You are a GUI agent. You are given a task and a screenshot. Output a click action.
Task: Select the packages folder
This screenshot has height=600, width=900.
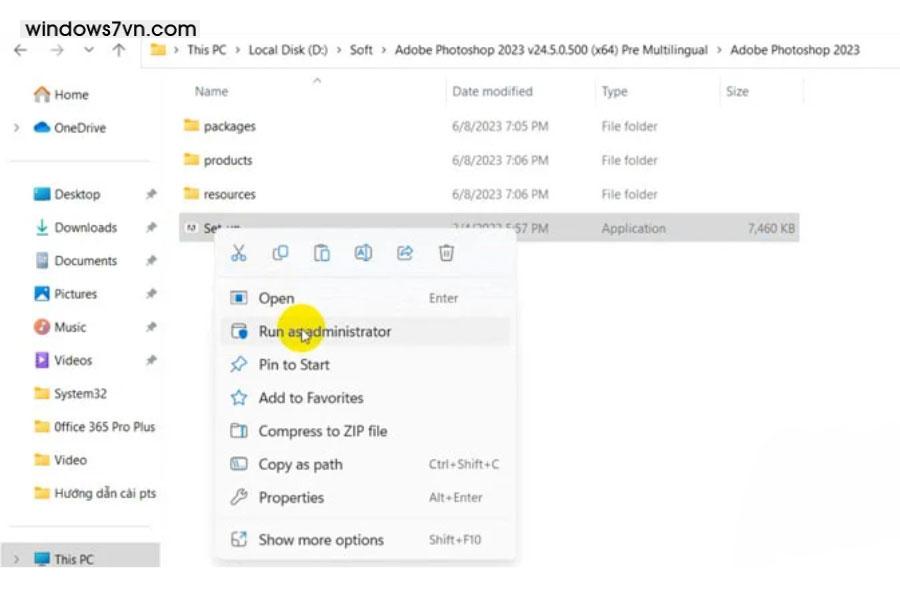tap(229, 127)
